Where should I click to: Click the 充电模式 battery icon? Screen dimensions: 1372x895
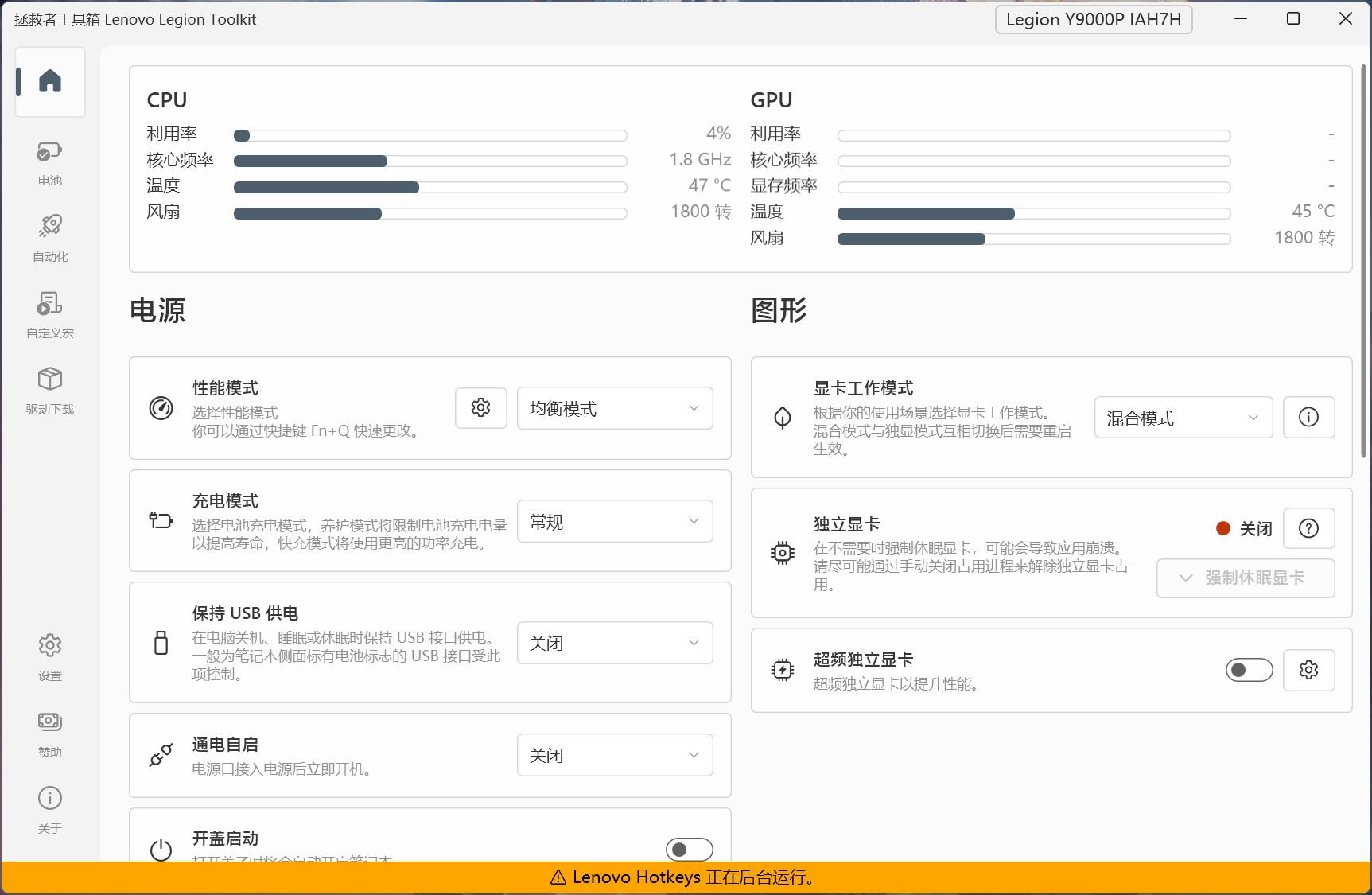pos(161,520)
